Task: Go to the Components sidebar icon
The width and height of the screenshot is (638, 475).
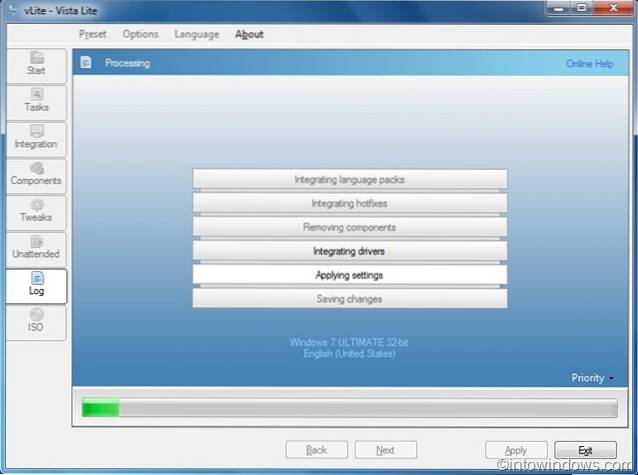Action: point(36,168)
